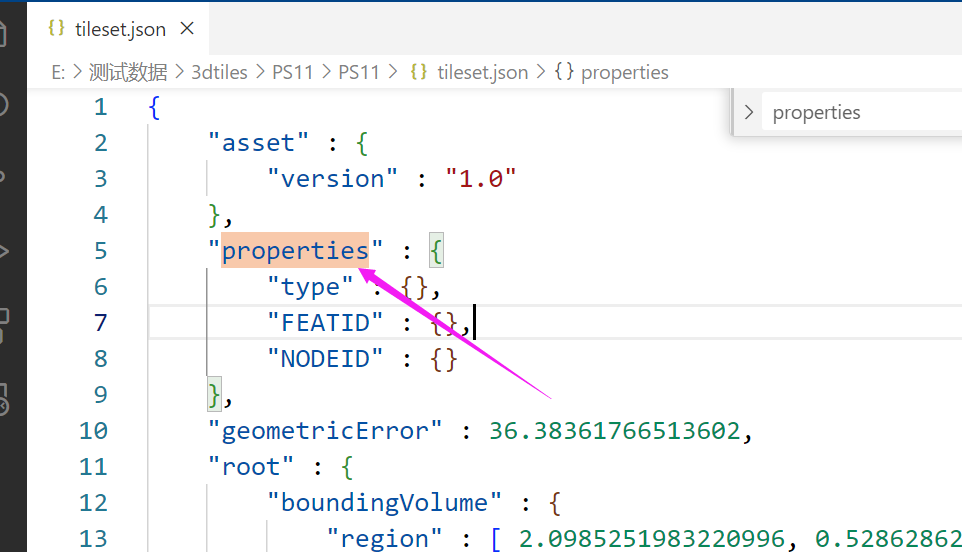
Task: Click line number 7 in gutter
Action: click(101, 323)
